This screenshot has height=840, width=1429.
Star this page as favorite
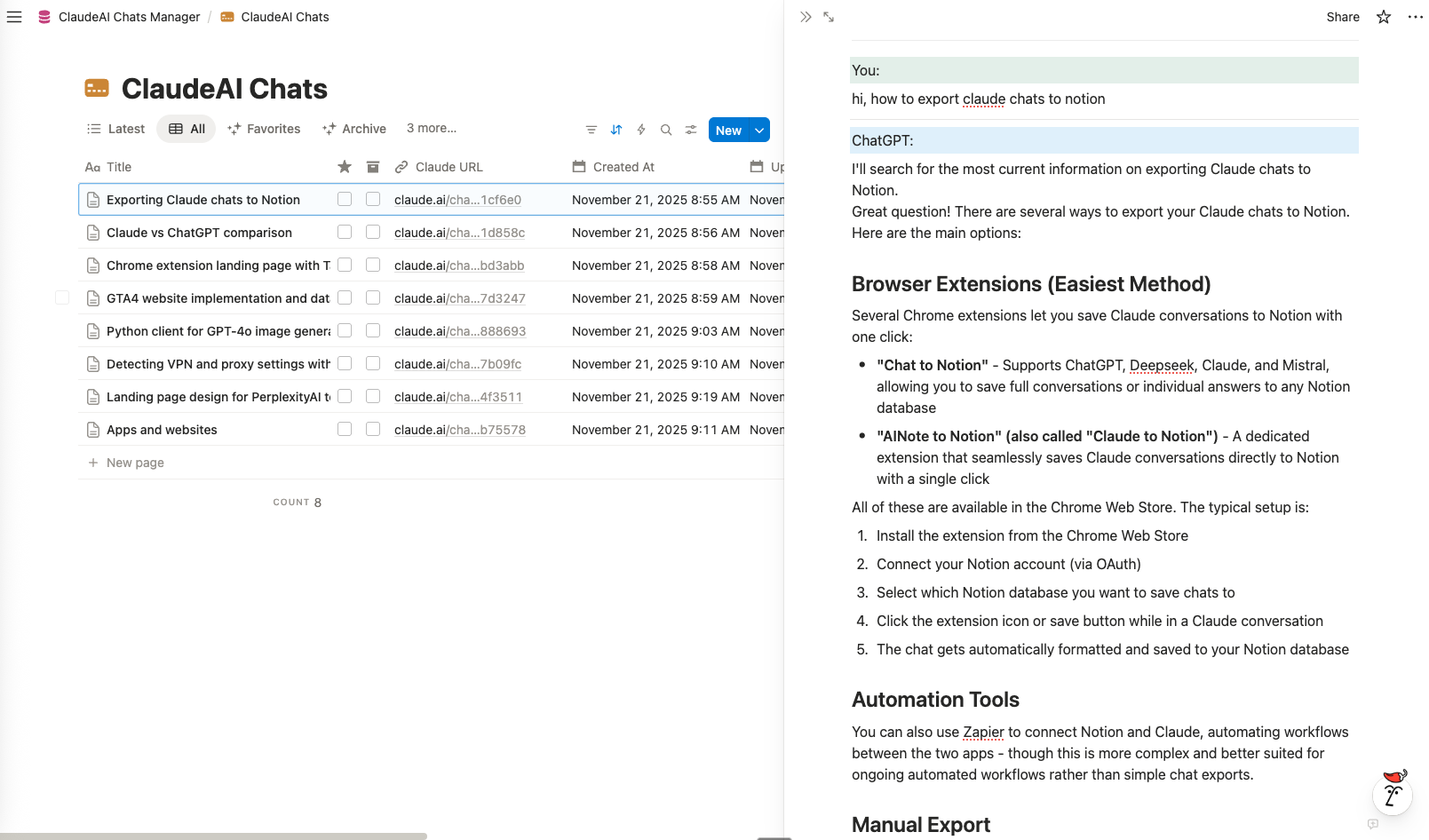(1384, 17)
